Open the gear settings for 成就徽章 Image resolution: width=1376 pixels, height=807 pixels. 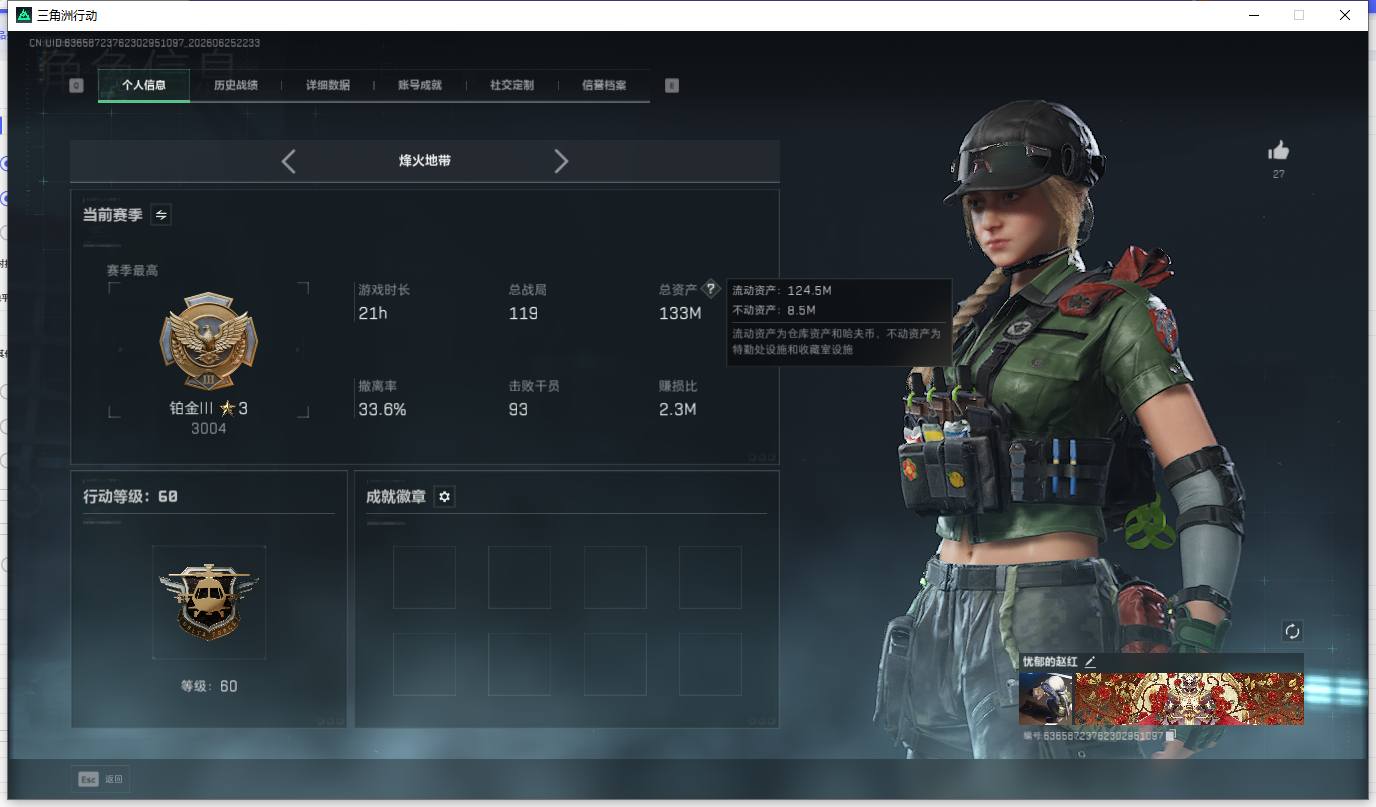445,497
